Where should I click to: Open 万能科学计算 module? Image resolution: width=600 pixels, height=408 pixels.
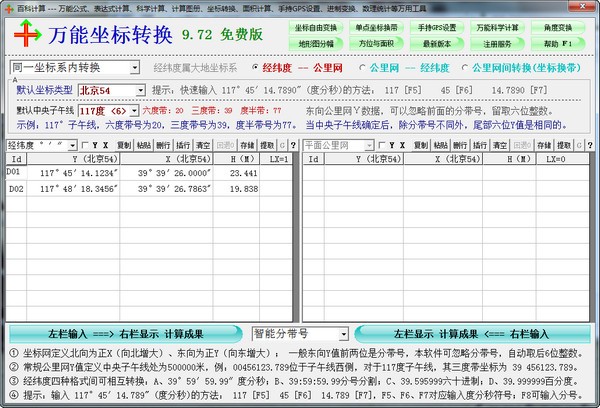coord(497,28)
